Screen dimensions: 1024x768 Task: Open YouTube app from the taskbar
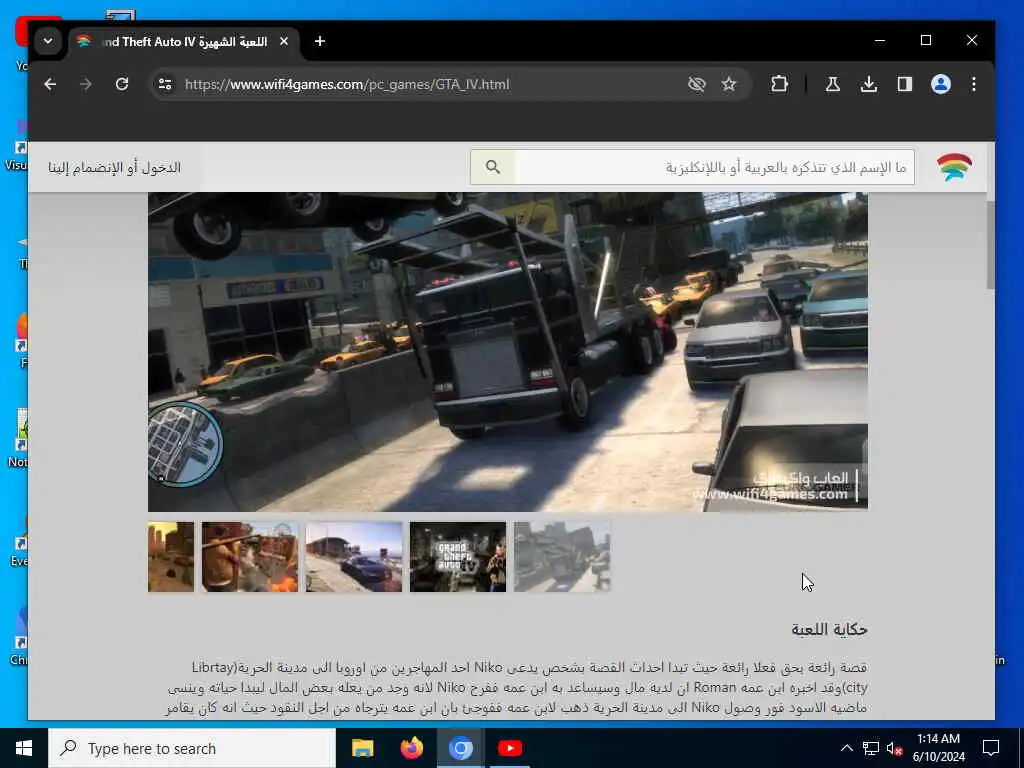pos(509,748)
